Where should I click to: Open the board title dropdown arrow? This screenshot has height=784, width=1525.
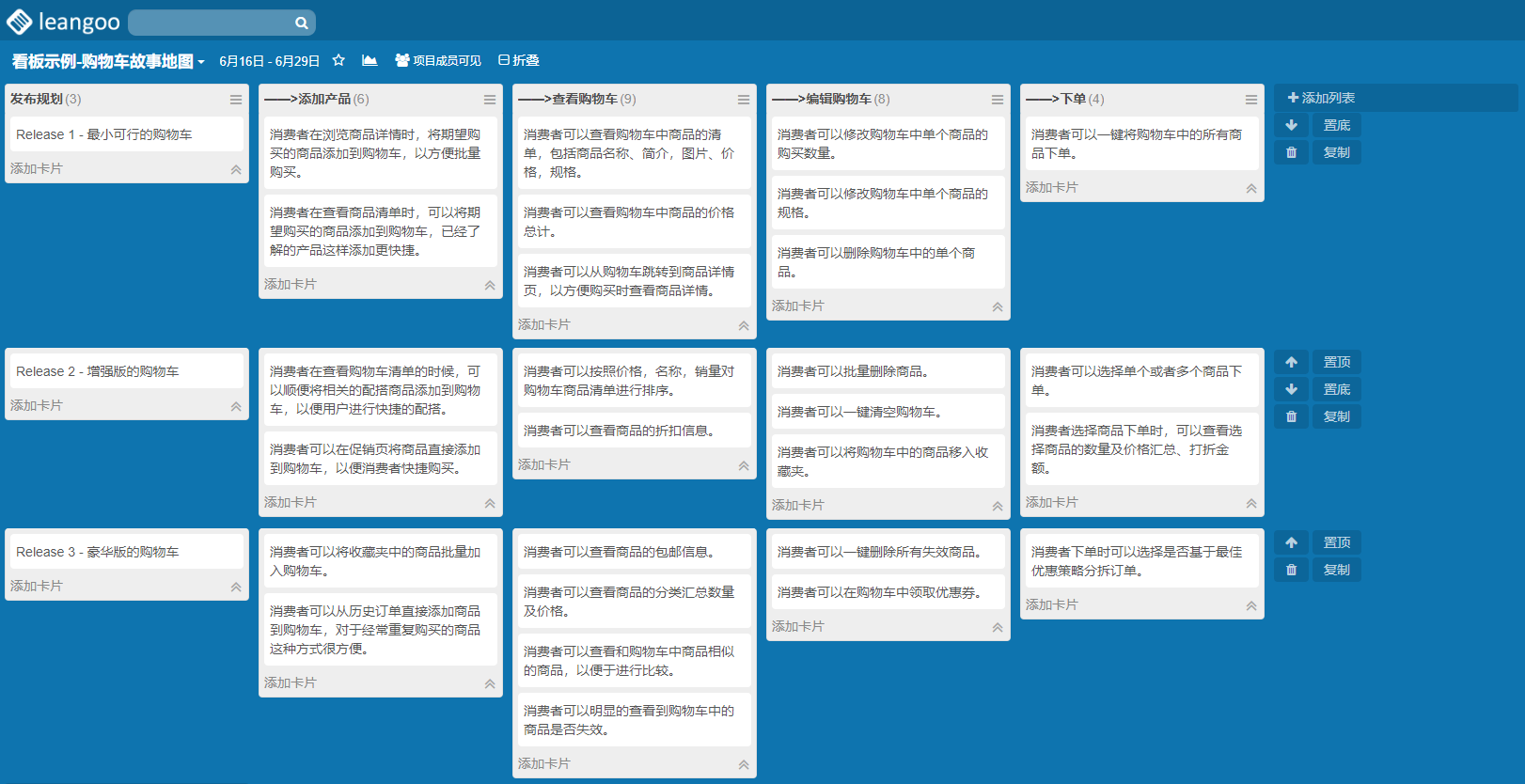point(201,62)
